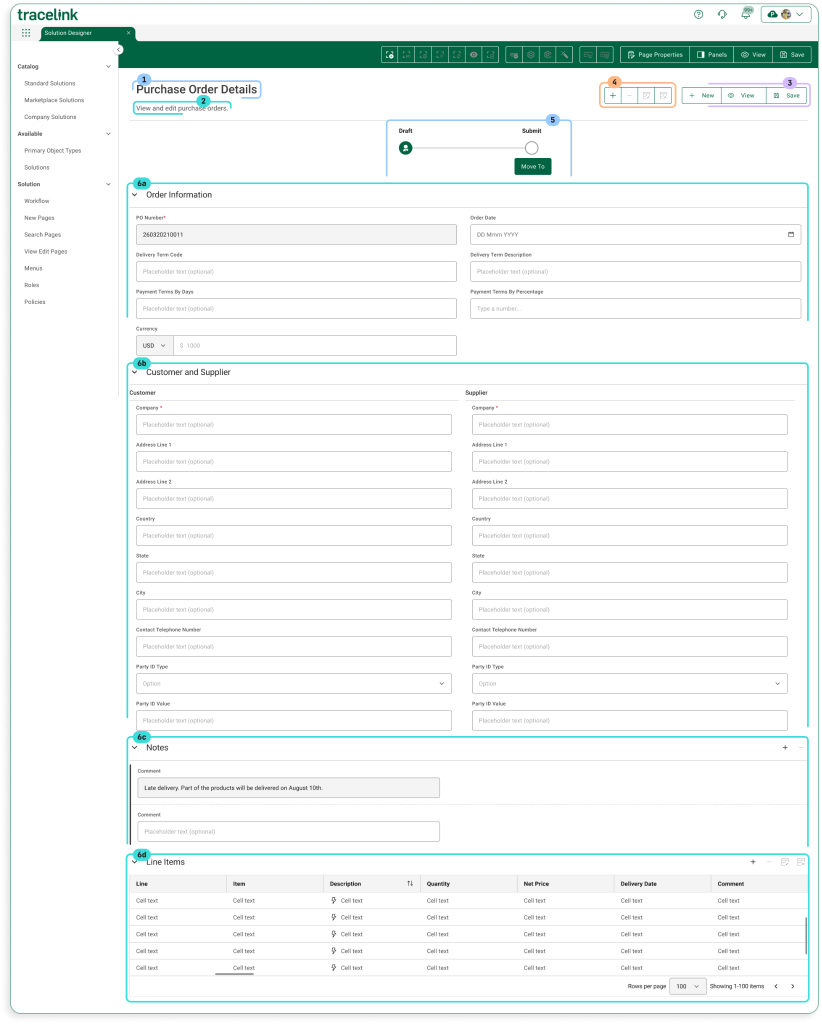Screen dimensions: 822x1024
Task: Collapse the Notes section
Action: 134,748
